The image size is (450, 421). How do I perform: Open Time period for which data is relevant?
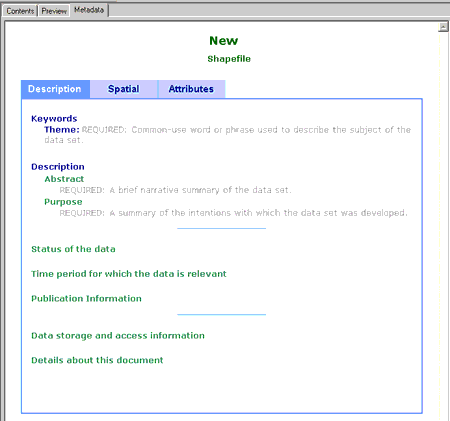point(129,274)
